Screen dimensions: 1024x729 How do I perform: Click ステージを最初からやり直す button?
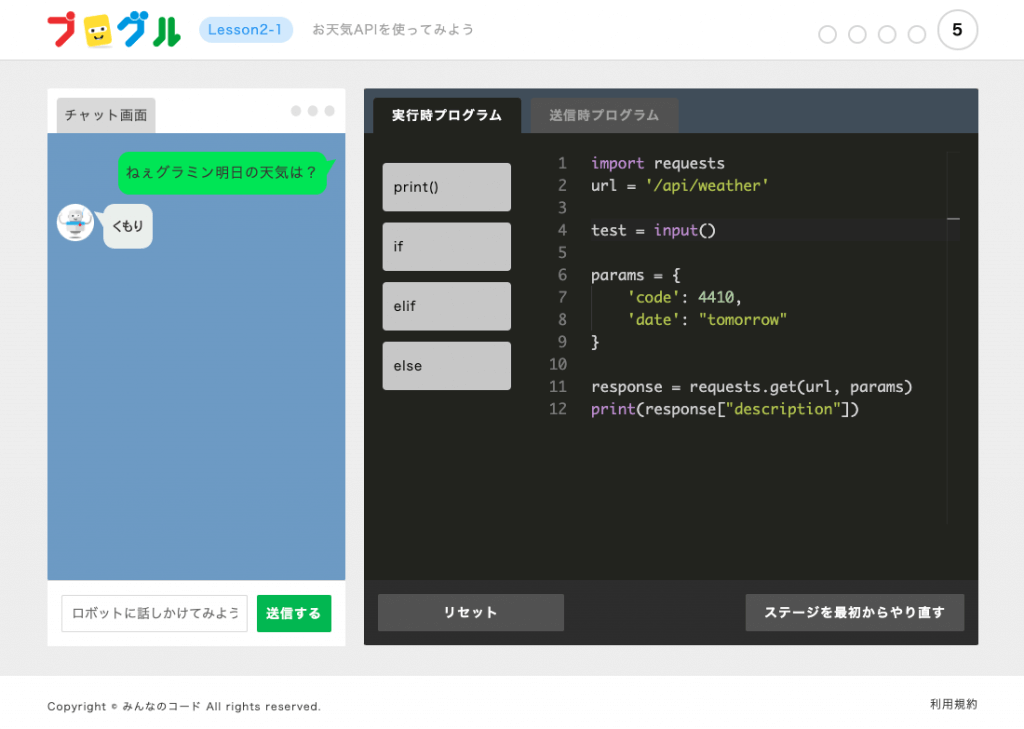(x=854, y=612)
